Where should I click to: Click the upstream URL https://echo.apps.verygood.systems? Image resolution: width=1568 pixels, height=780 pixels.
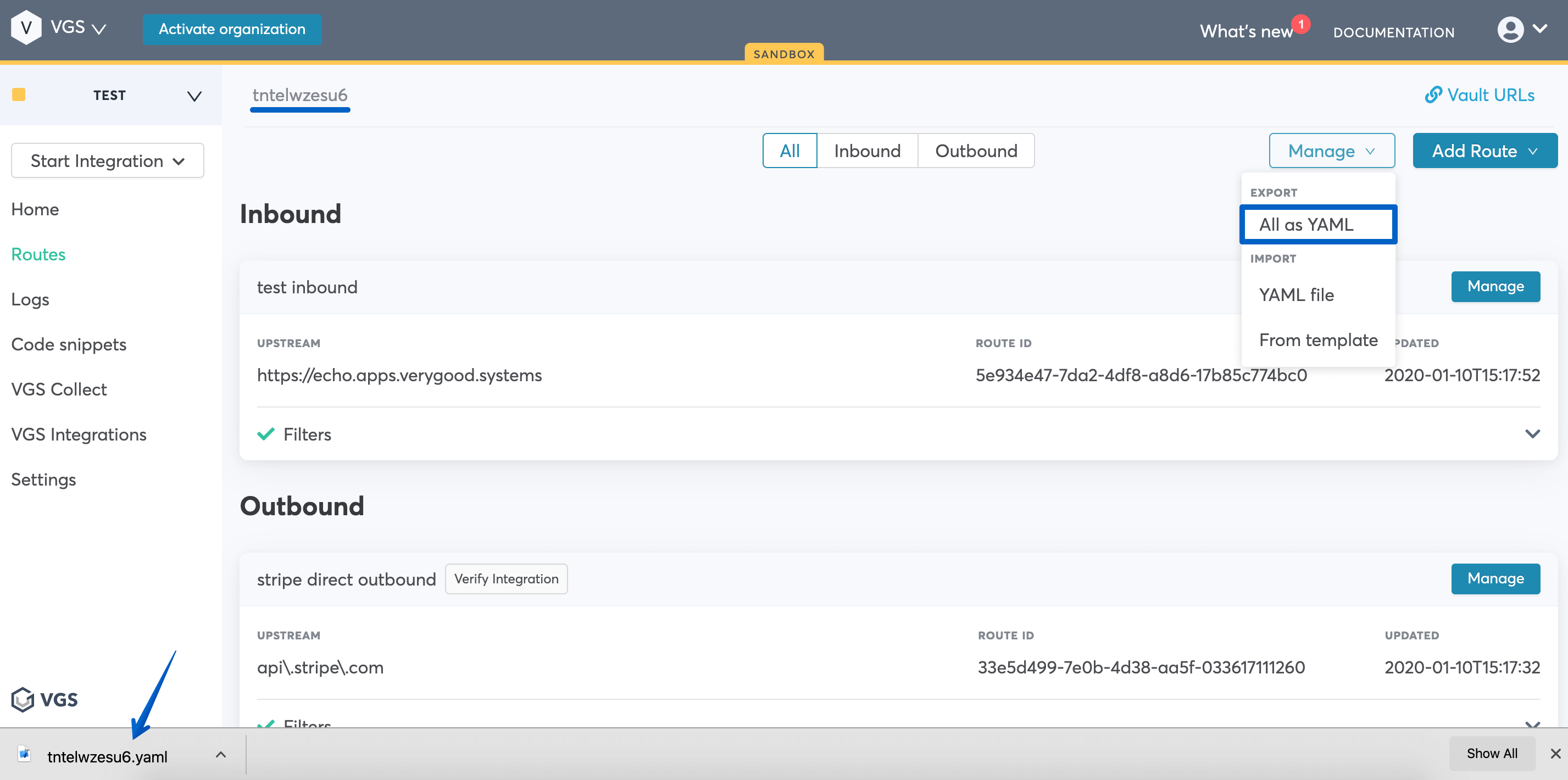point(399,375)
